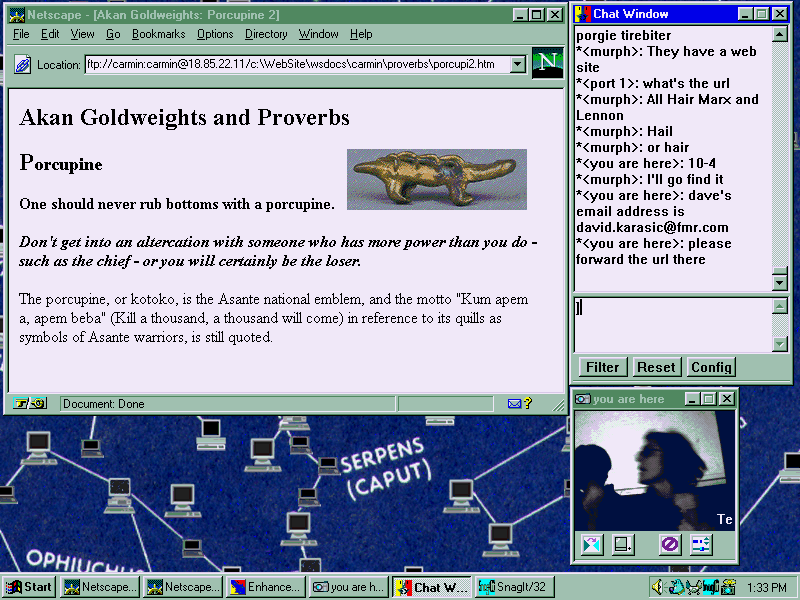The image size is (800, 600).
Task: Click the Reset button in Chat Window
Action: click(656, 367)
